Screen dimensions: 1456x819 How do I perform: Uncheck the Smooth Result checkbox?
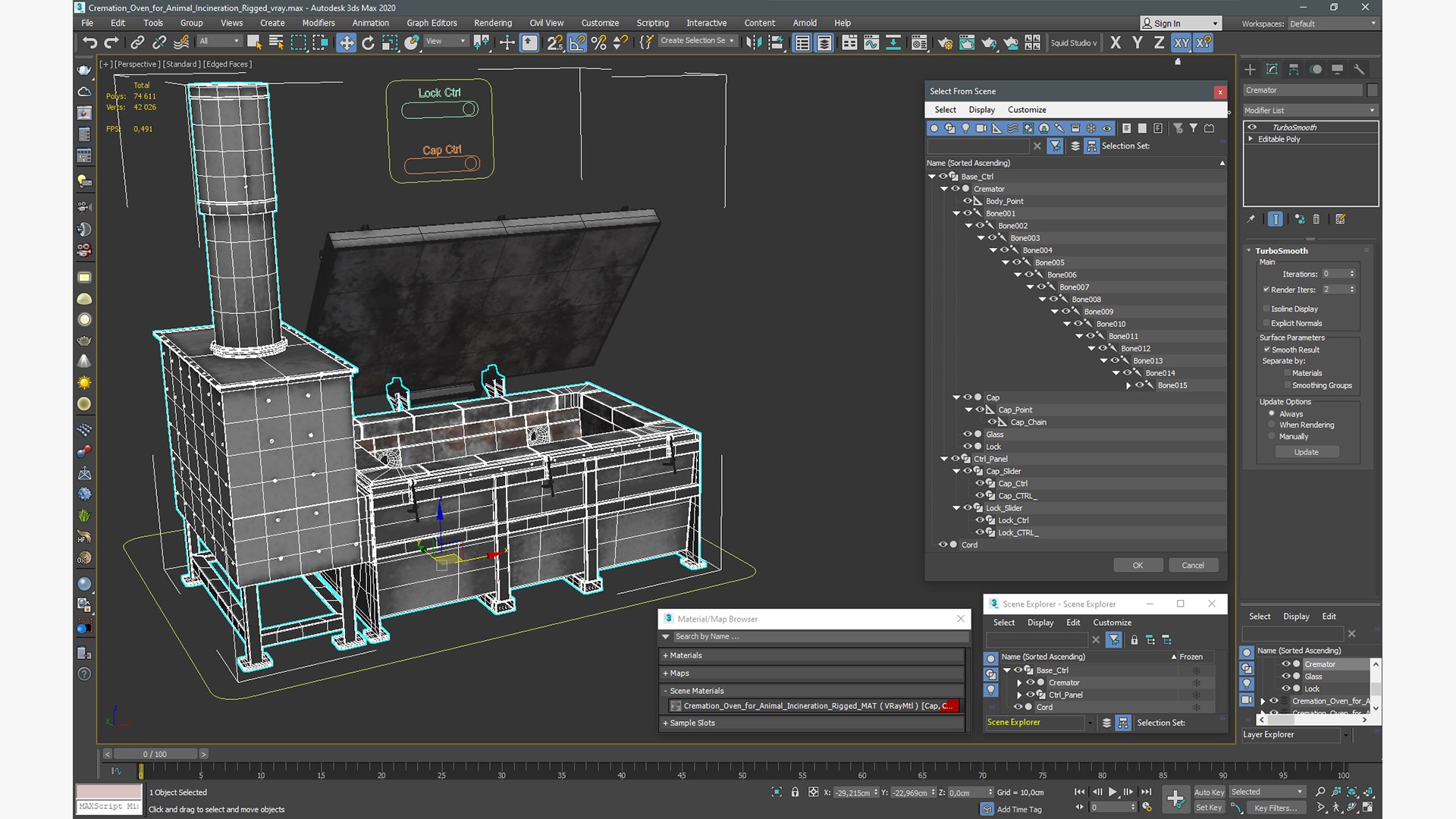coord(1266,350)
